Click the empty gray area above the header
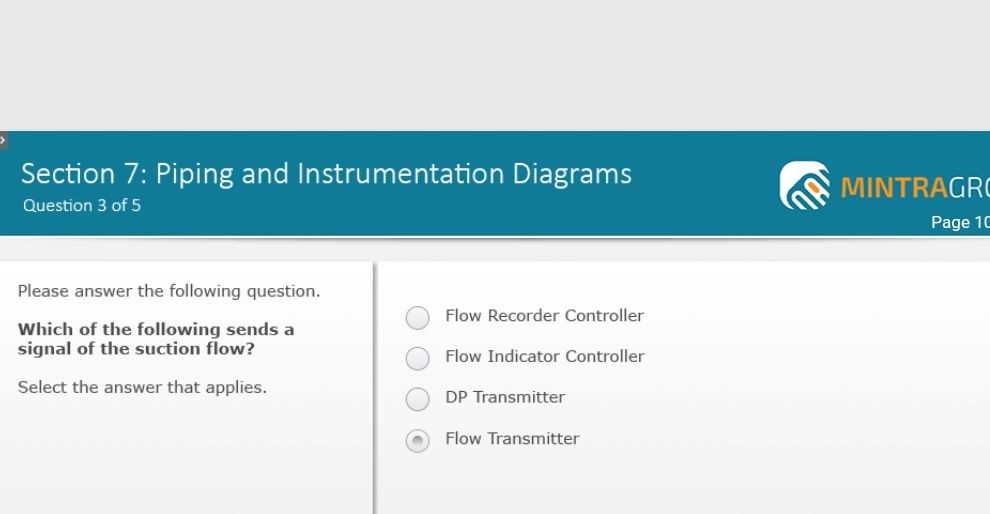 coord(495,65)
